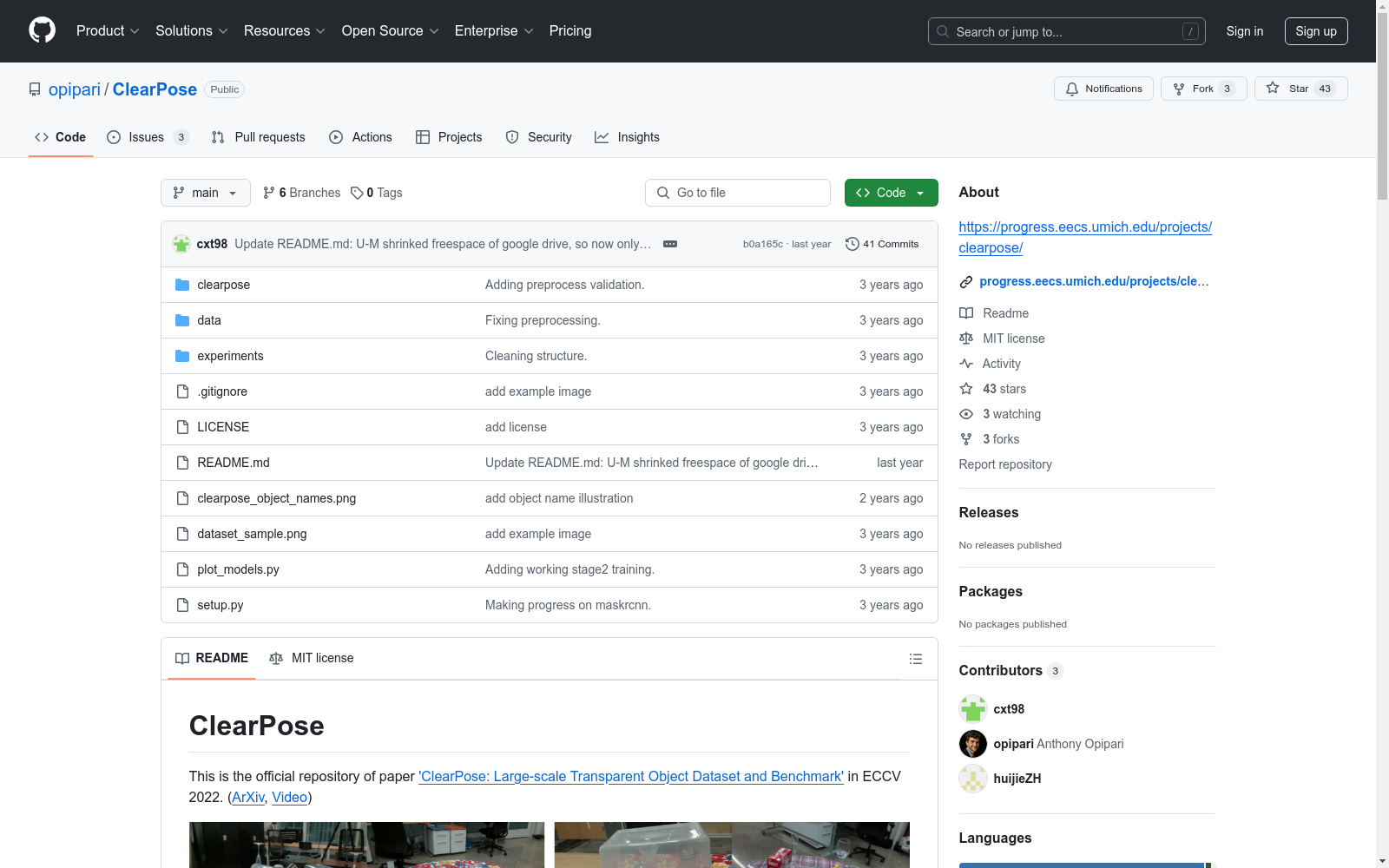
Task: Open the main branch dropdown
Action: point(205,193)
